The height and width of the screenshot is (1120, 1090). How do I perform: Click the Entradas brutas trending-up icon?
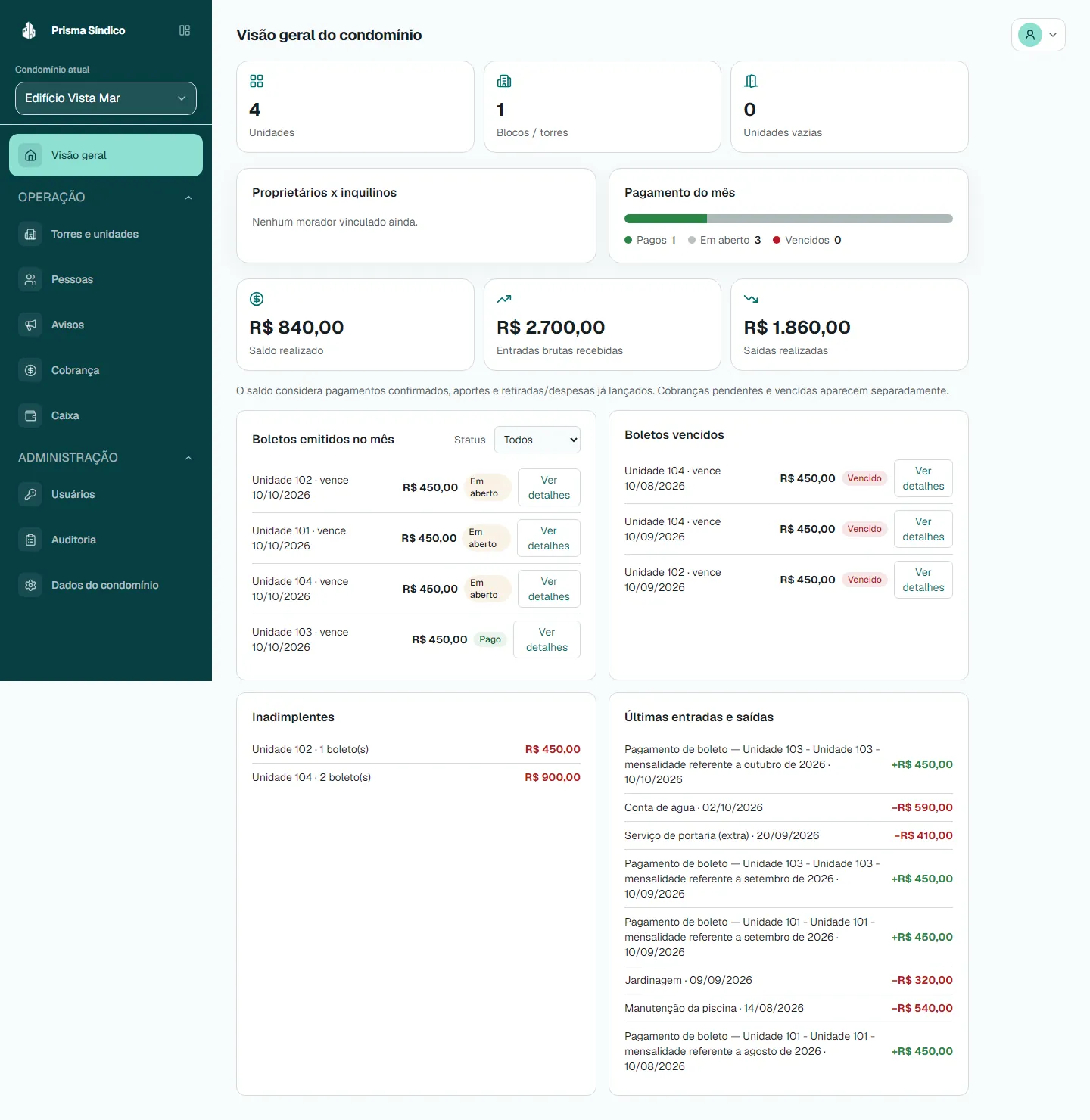504,299
